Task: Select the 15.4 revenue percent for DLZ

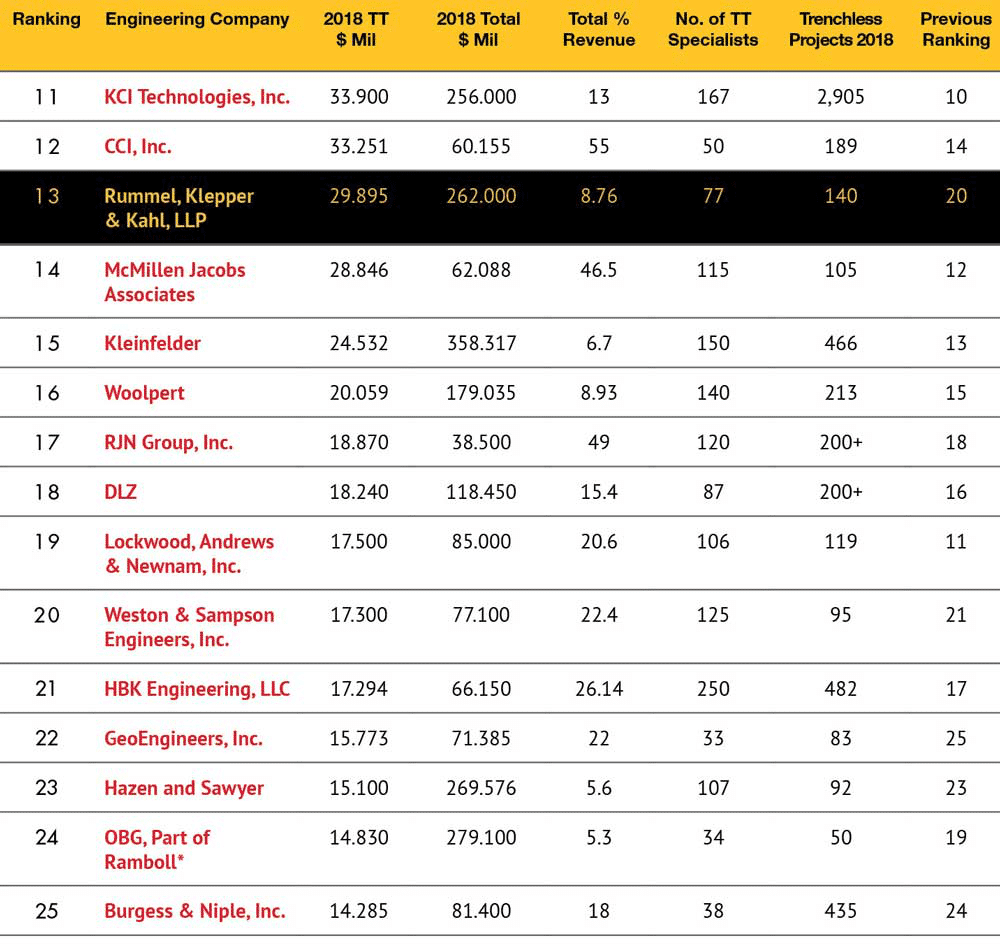Action: click(599, 492)
